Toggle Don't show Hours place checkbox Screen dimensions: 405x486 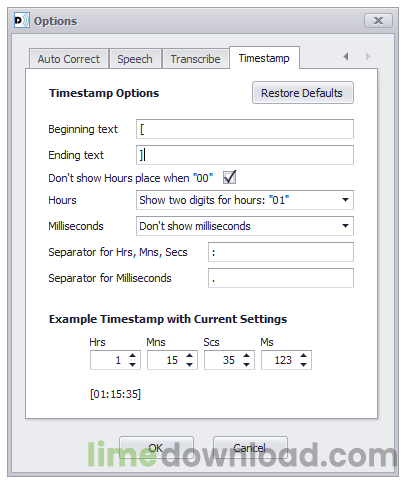pos(229,177)
